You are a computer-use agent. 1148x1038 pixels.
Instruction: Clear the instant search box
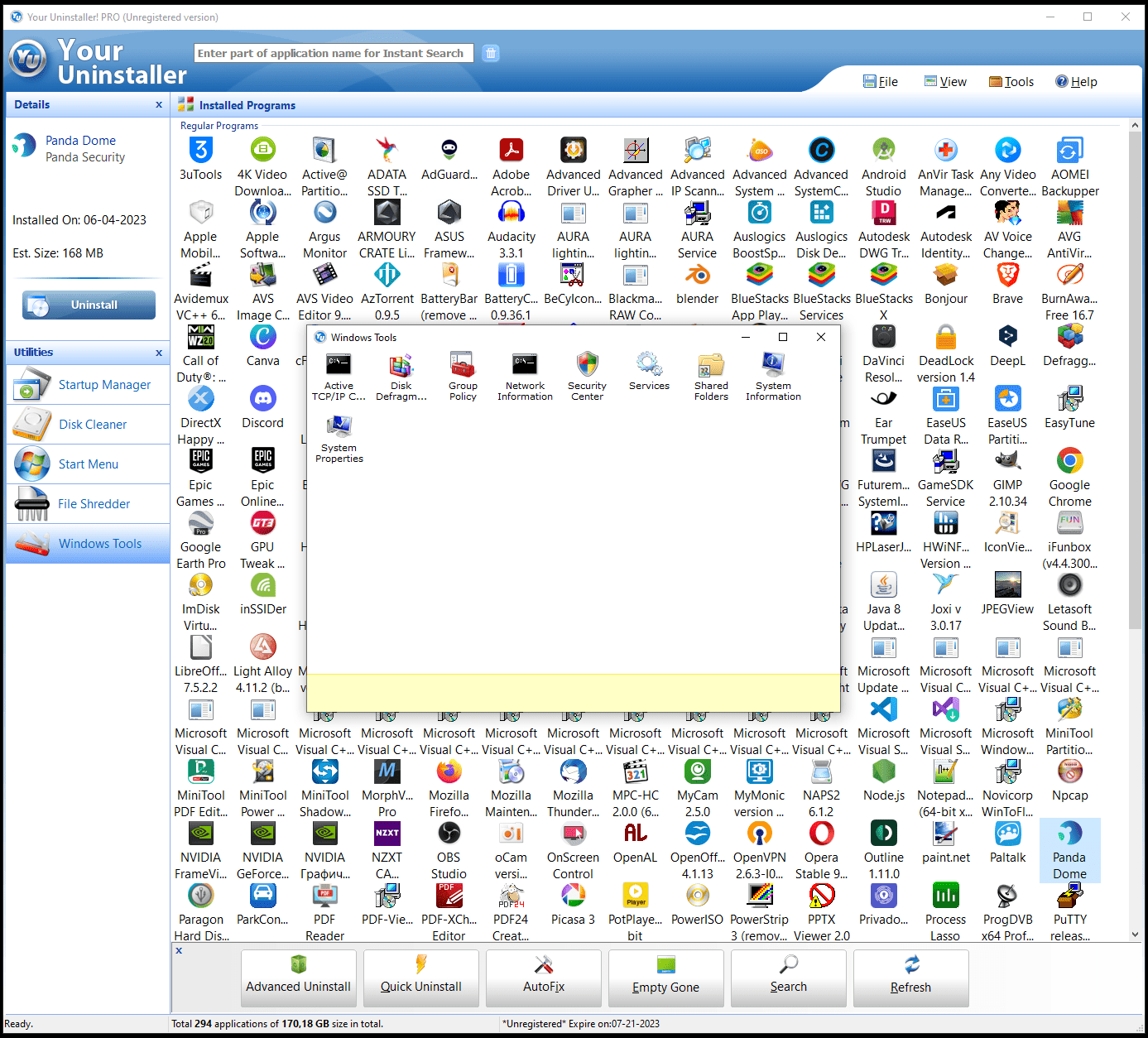pos(491,54)
